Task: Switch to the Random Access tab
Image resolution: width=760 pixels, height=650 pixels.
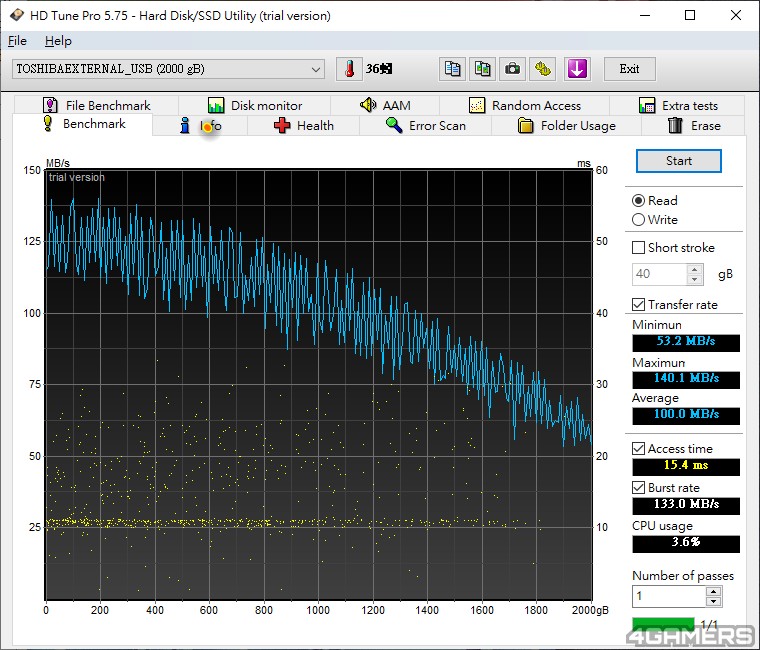Action: tap(524, 105)
